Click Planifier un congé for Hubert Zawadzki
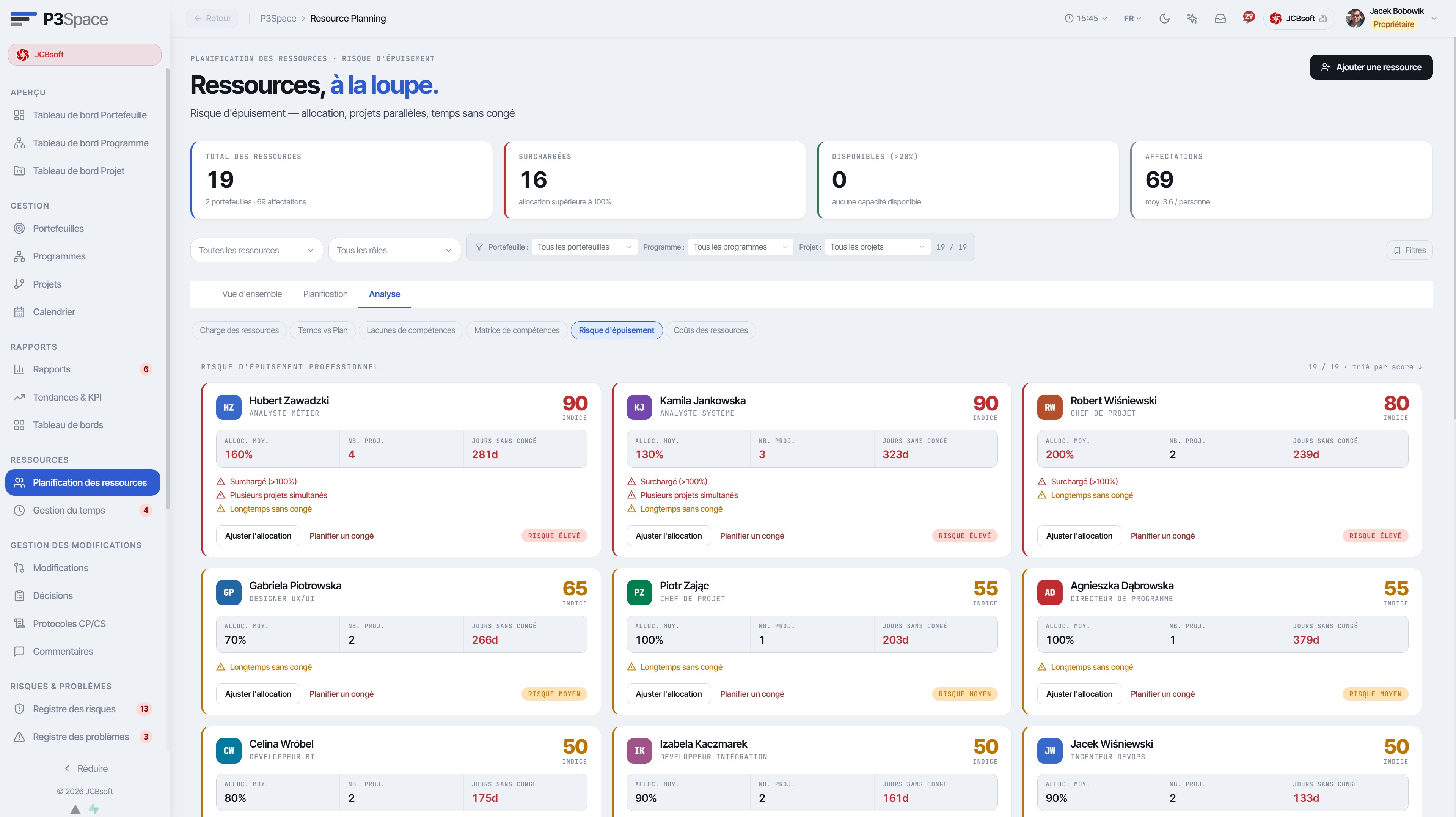The width and height of the screenshot is (1456, 817). (341, 536)
